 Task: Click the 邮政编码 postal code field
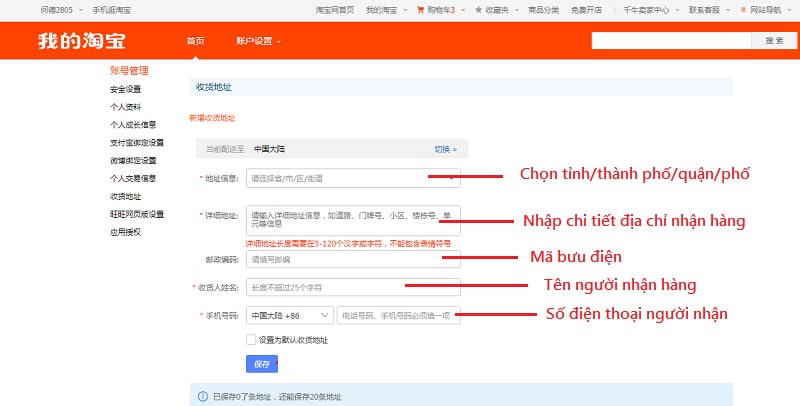353,259
